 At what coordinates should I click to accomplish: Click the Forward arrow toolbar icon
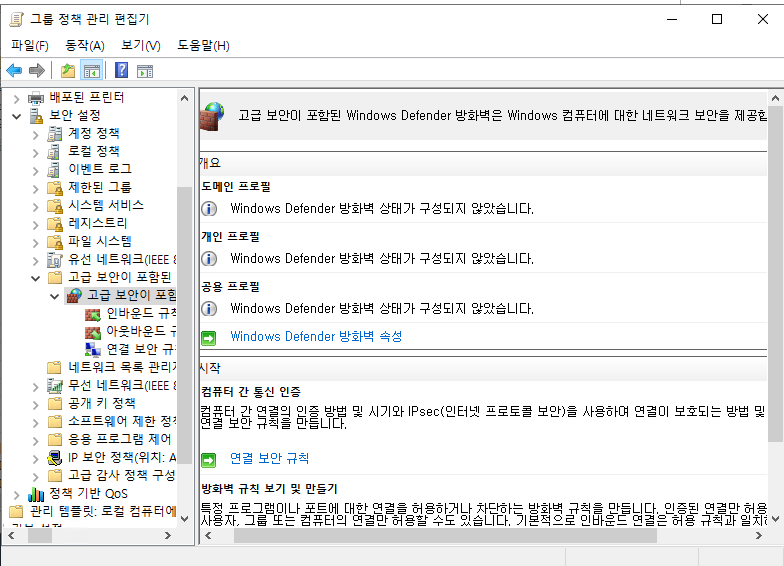pyautogui.click(x=36, y=70)
